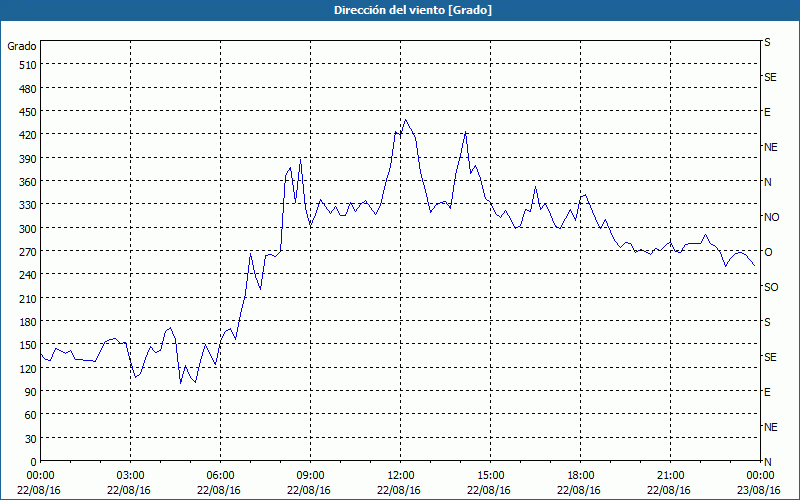Click the 180 degree axis label
This screenshot has height=500, width=800.
click(28, 322)
